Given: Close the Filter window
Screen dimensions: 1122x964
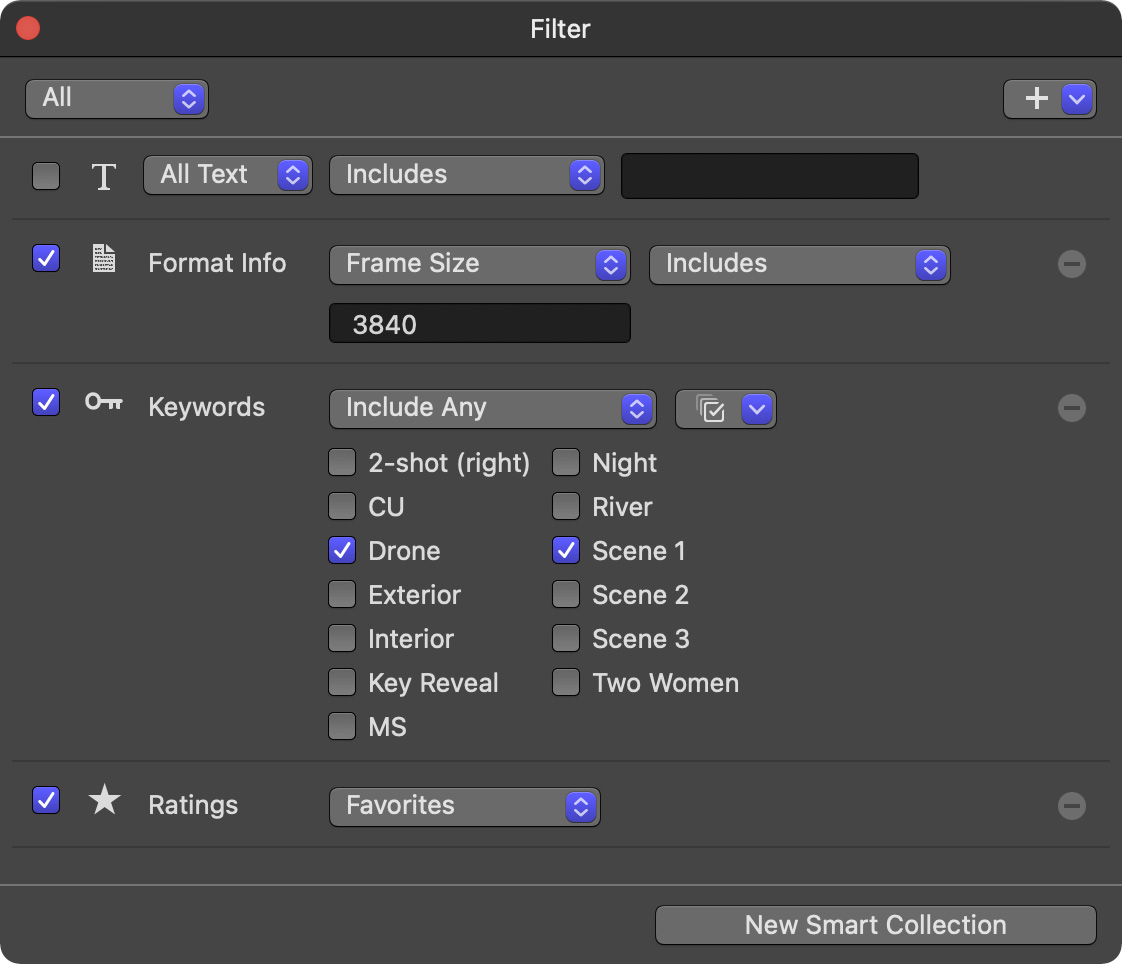Looking at the screenshot, I should [28, 29].
